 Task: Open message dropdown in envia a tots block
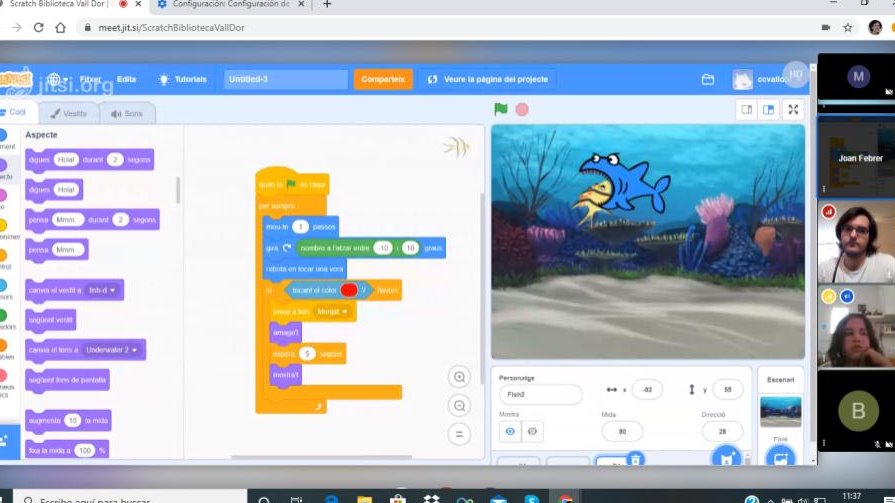[332, 312]
